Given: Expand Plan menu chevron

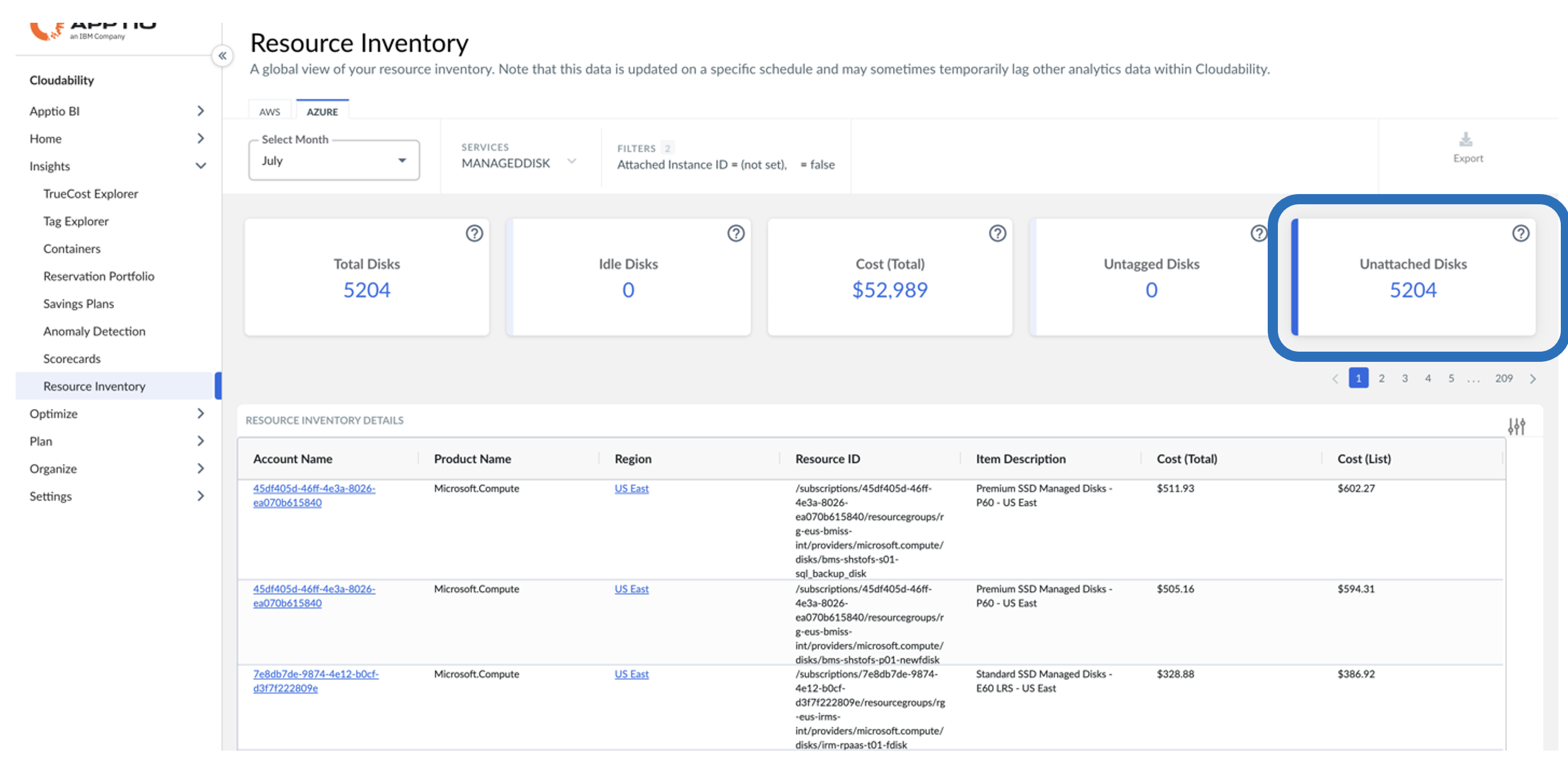Looking at the screenshot, I should pos(200,441).
